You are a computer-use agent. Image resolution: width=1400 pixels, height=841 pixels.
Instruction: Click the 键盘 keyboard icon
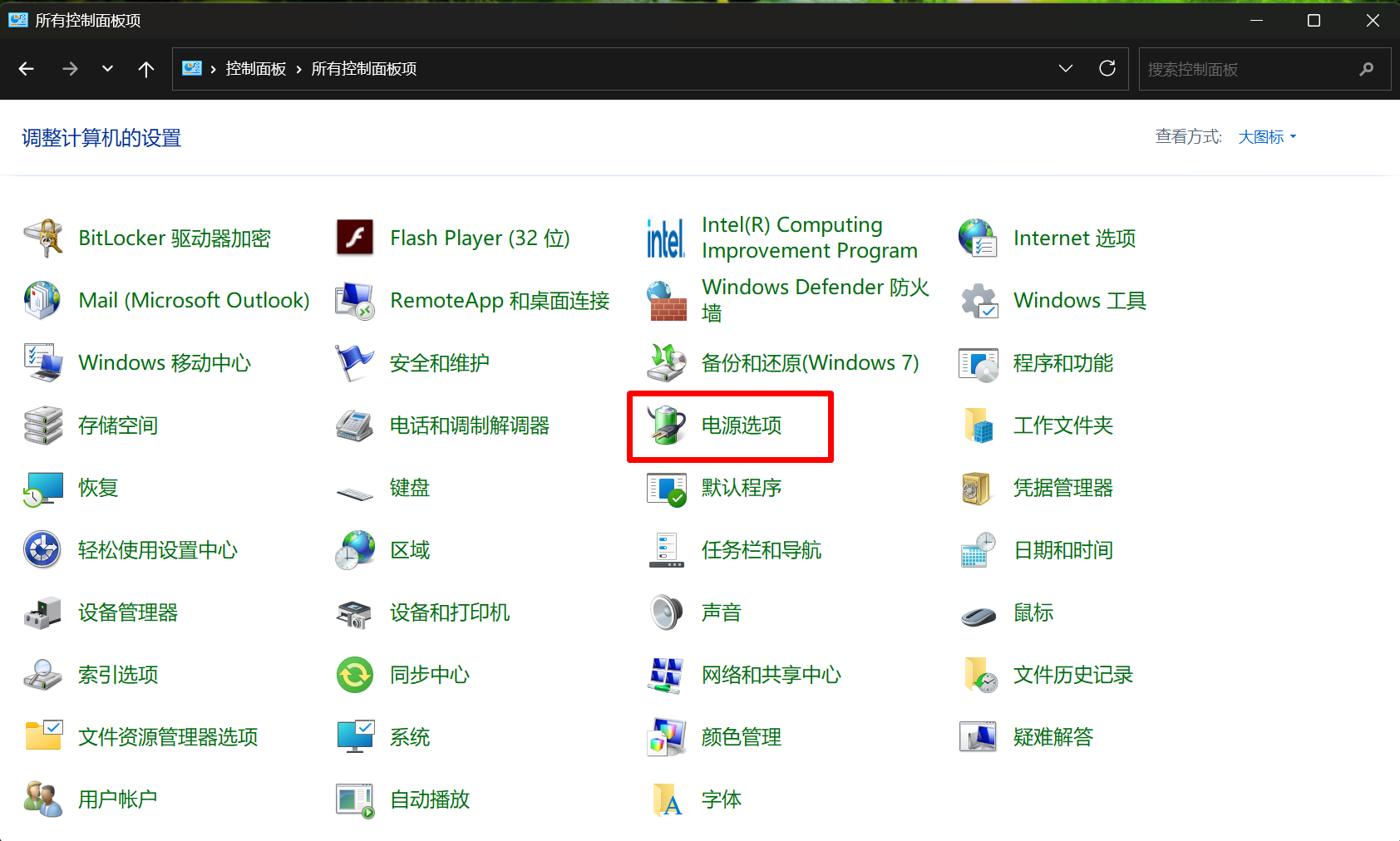pyautogui.click(x=355, y=493)
